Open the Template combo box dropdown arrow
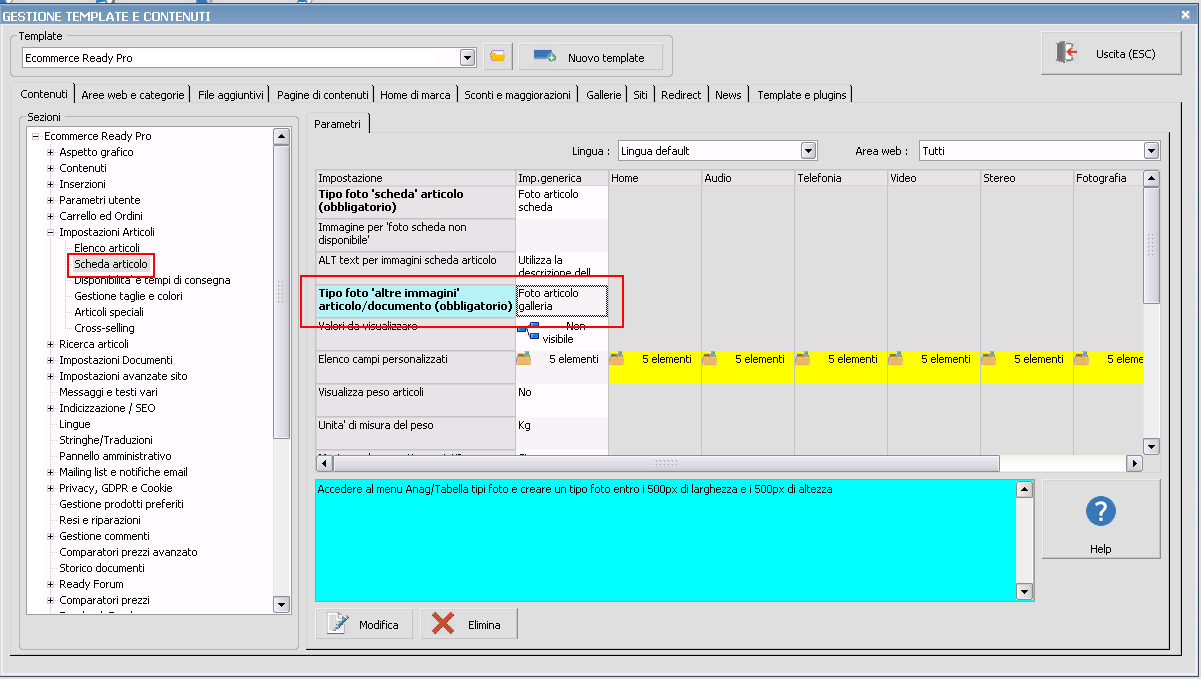 coord(467,58)
